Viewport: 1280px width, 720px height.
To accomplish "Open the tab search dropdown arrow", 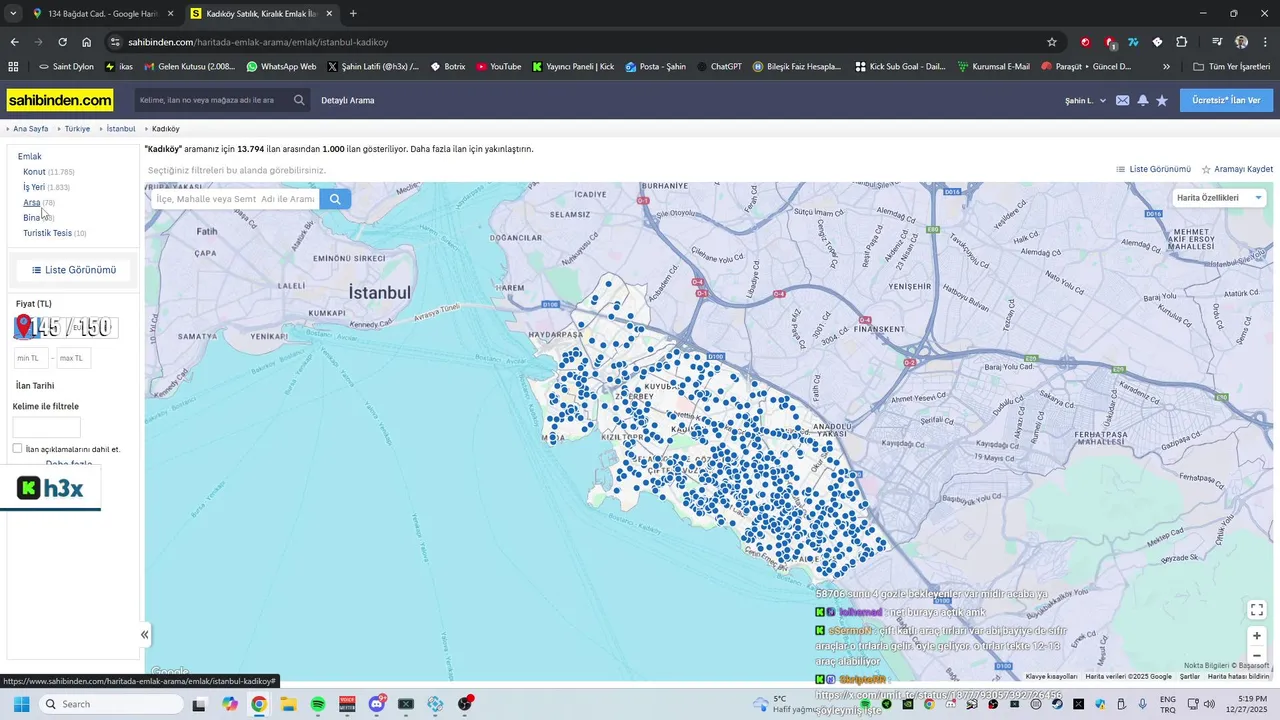I will 13,14.
